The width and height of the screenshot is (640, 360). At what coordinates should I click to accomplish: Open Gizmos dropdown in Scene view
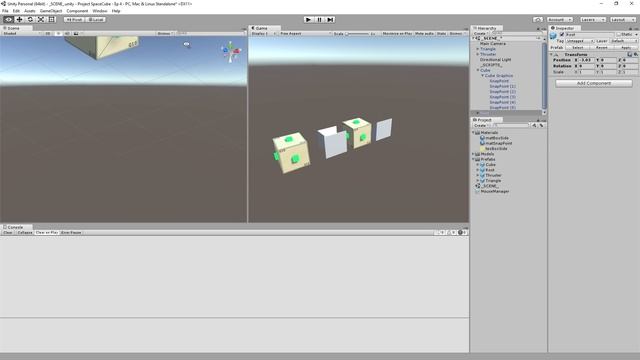point(166,33)
